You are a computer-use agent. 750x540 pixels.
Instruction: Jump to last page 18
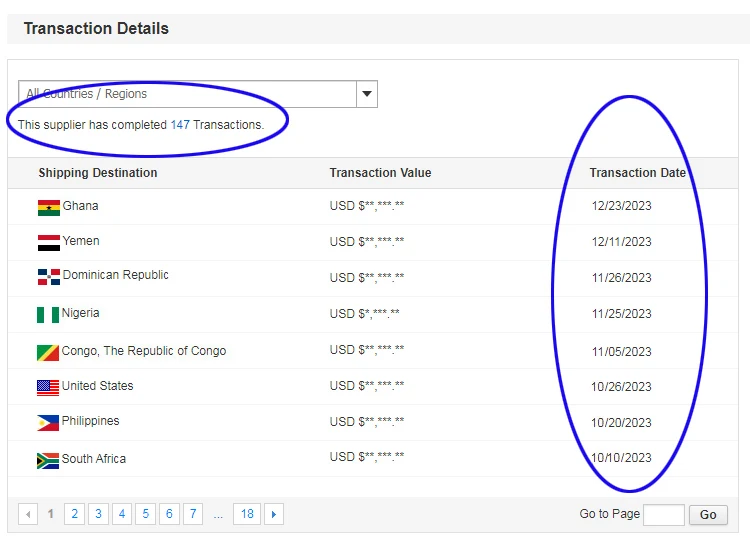247,514
